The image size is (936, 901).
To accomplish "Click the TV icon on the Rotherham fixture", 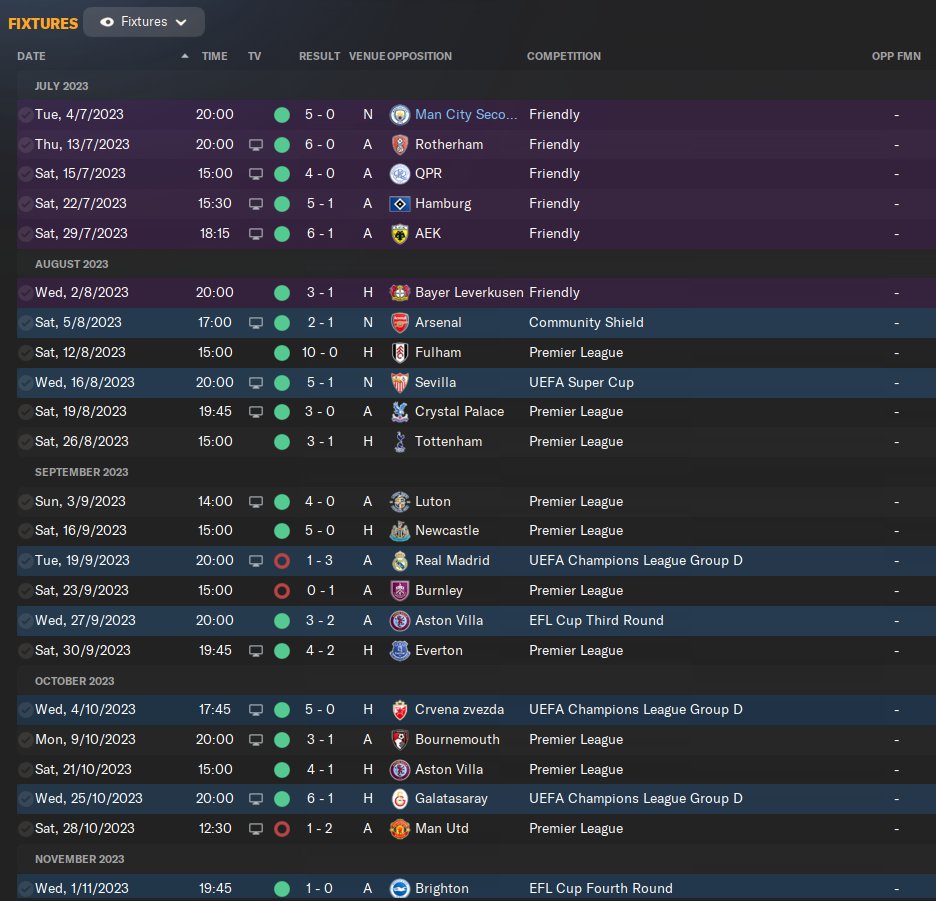I will [255, 145].
